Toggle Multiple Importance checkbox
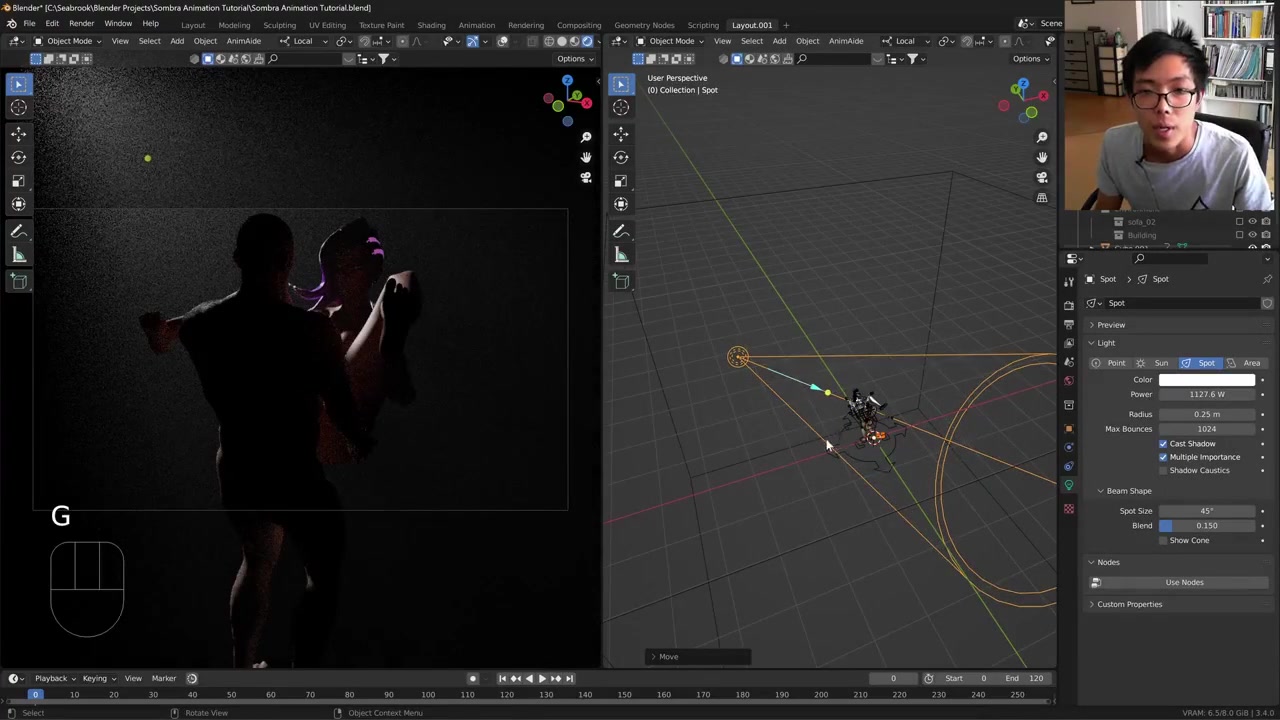Viewport: 1280px width, 720px height. [x=1163, y=457]
